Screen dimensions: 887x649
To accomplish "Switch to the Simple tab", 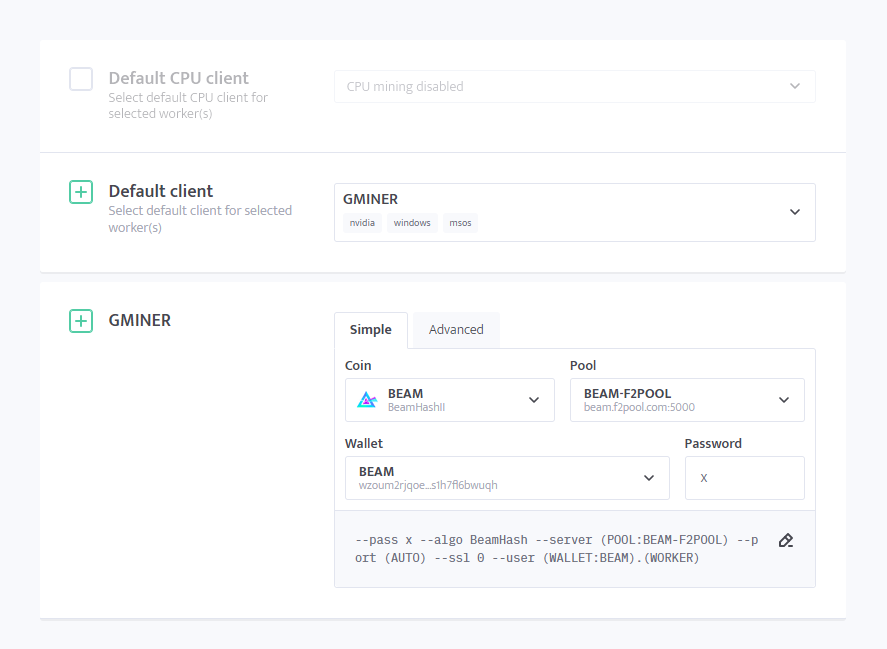I will [x=371, y=330].
